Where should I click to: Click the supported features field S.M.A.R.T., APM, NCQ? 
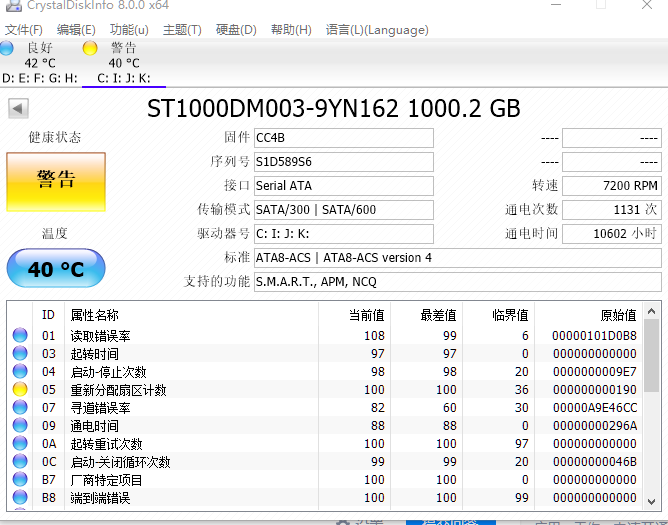[x=458, y=282]
